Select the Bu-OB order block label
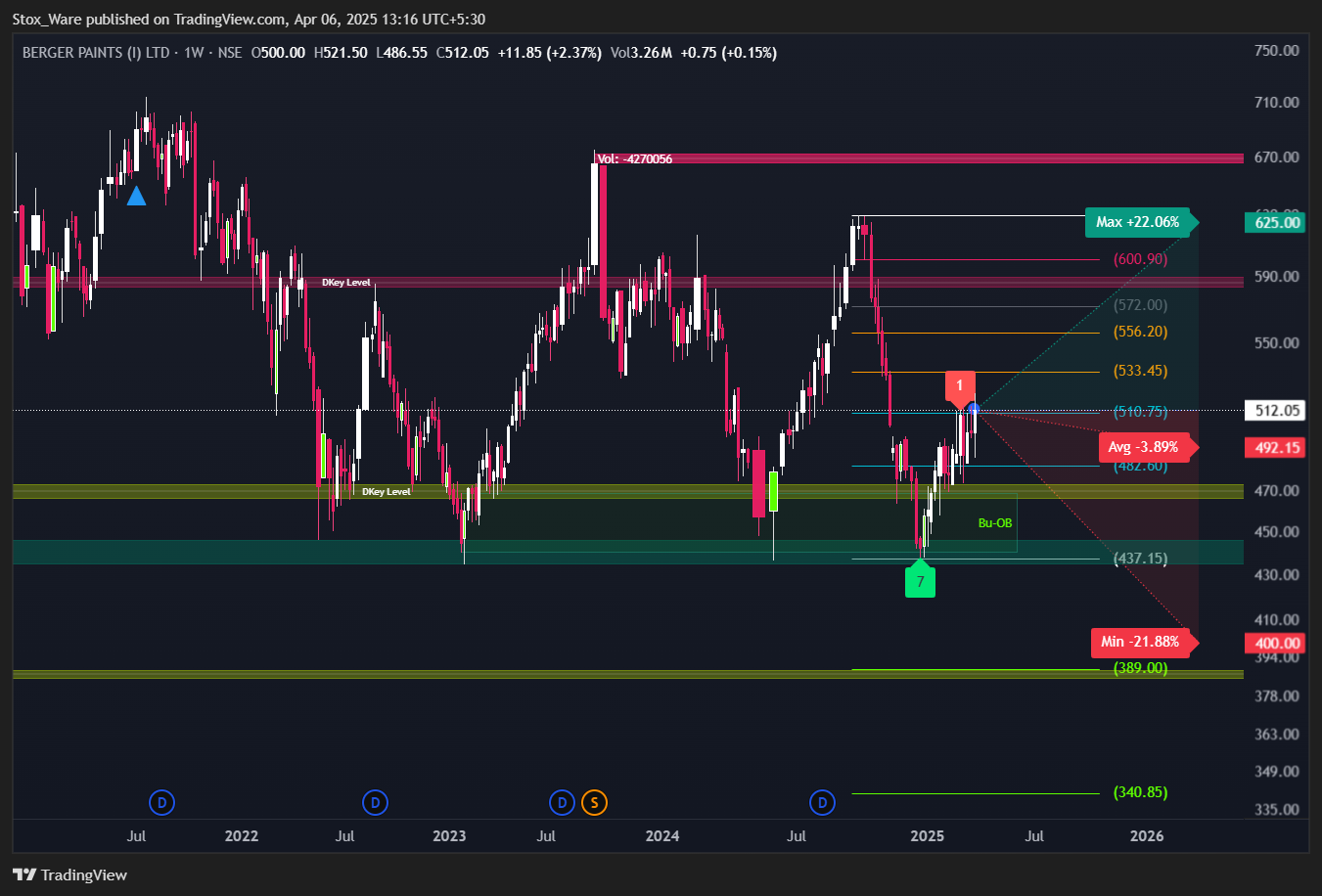This screenshot has height=896, width=1322. (995, 523)
